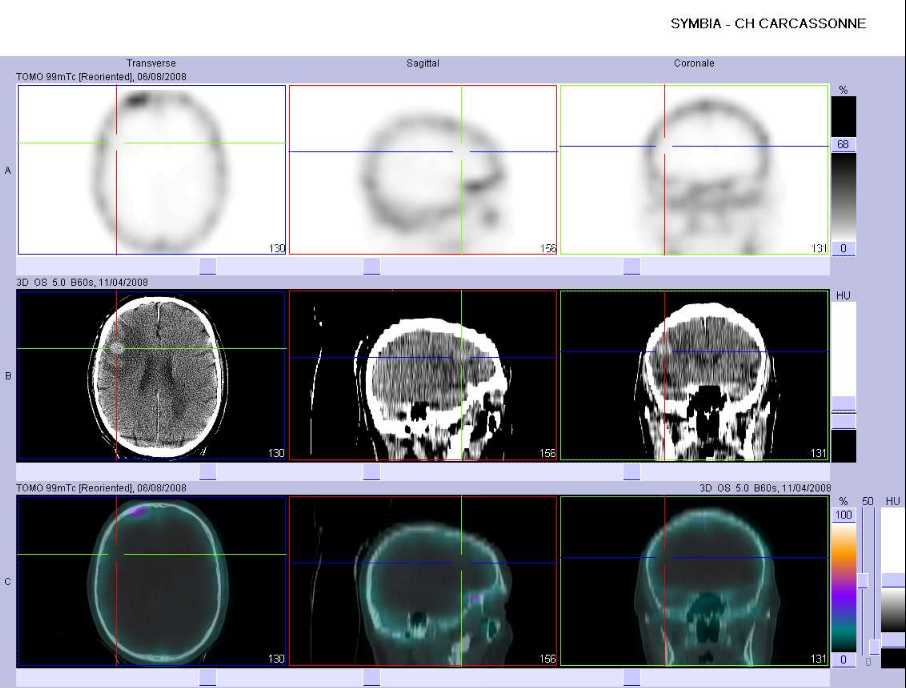Click slice number 130 in row C transverse

(277, 659)
